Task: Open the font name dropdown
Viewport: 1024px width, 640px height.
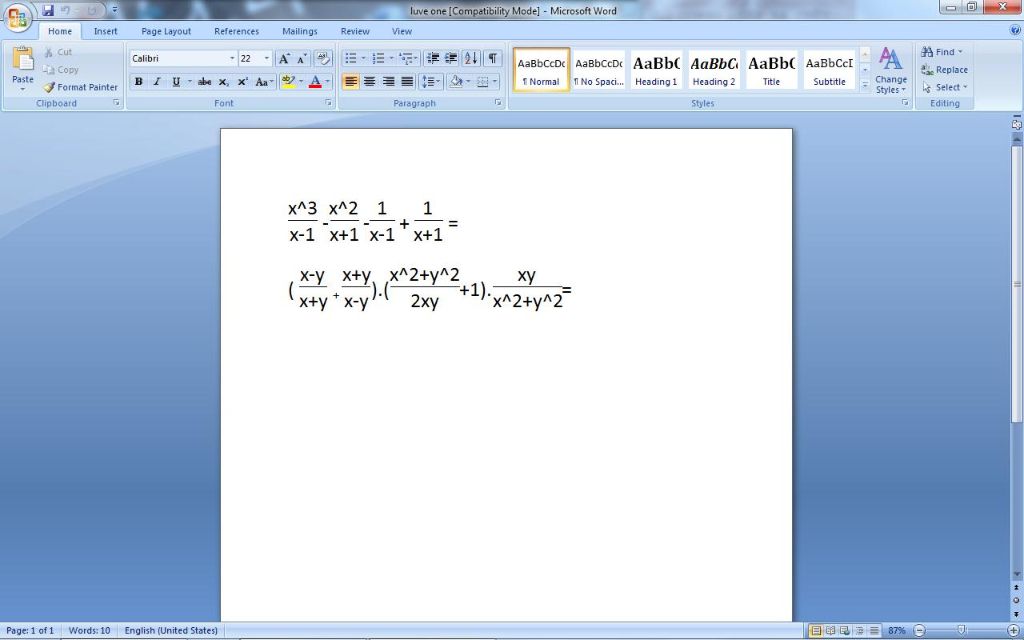Action: (x=232, y=59)
